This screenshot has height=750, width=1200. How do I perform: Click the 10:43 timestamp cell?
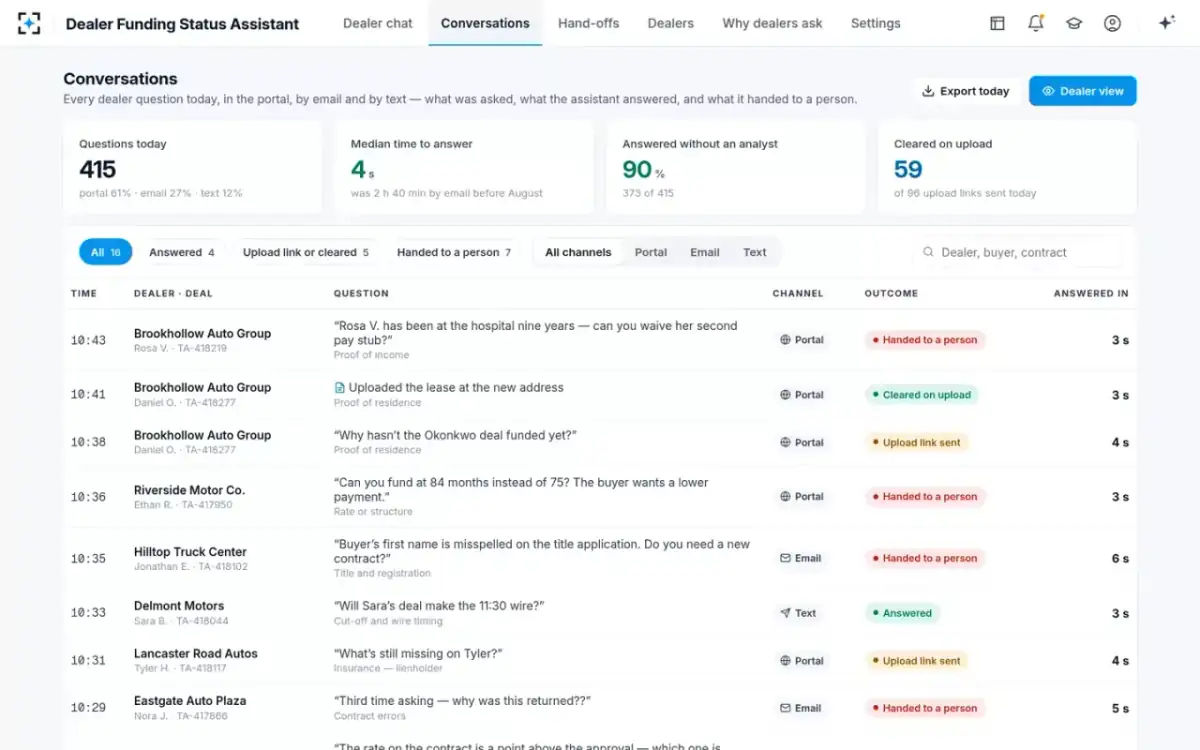coord(88,340)
